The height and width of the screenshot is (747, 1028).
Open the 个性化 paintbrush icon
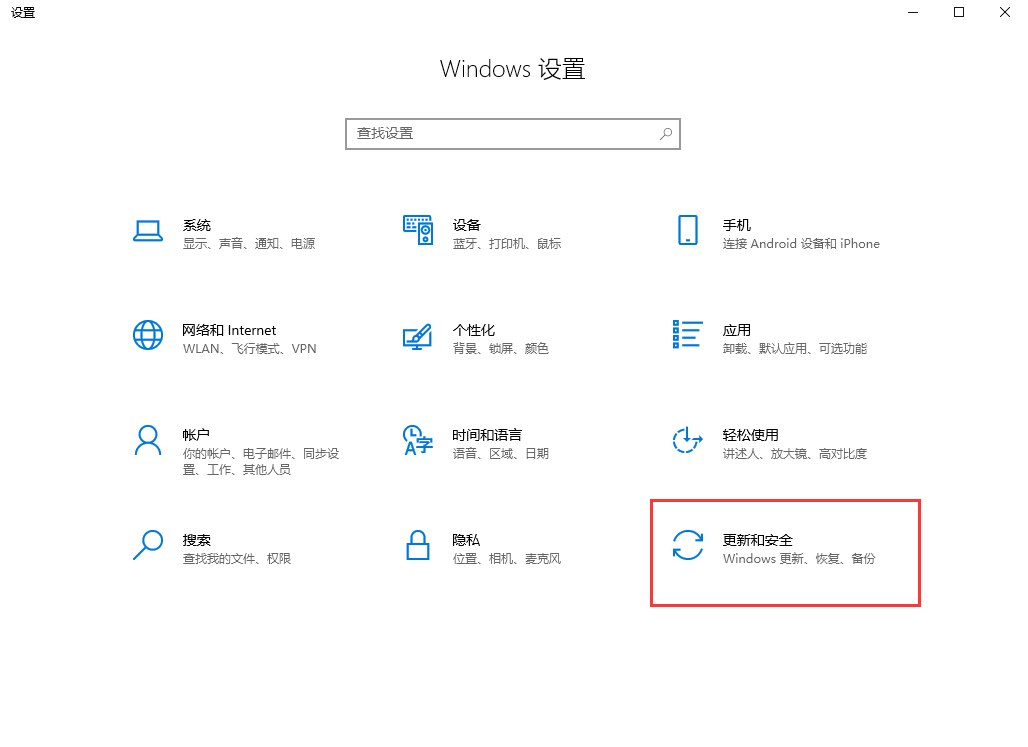(418, 336)
